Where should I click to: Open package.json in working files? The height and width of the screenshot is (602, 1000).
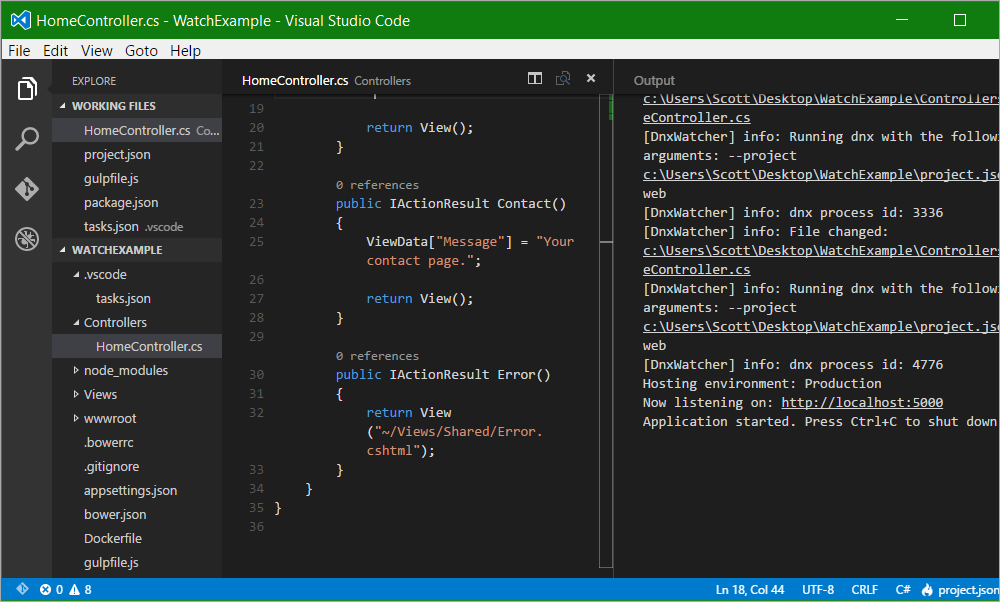click(137, 203)
